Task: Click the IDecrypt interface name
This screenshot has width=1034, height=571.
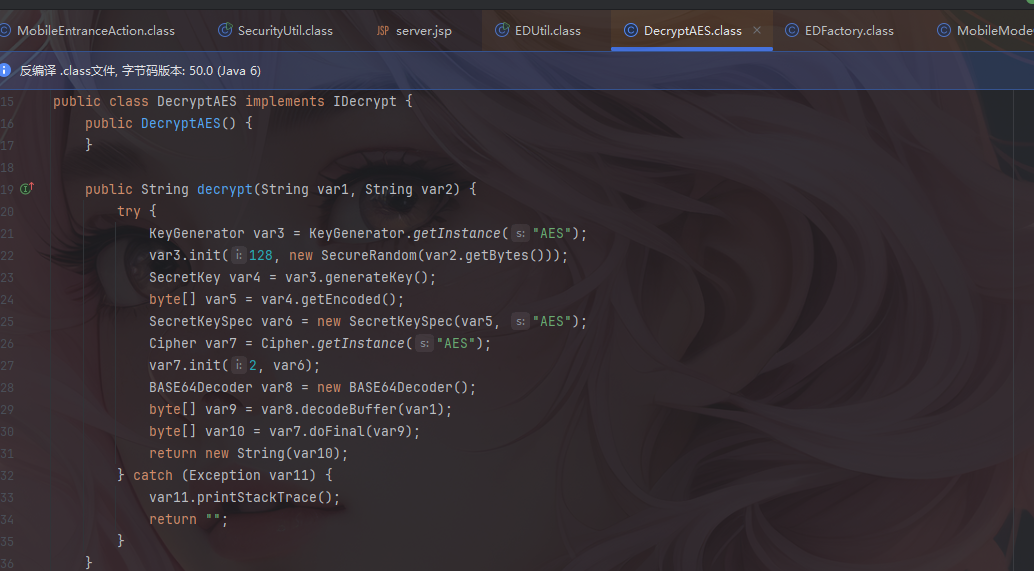Action: tap(365, 101)
